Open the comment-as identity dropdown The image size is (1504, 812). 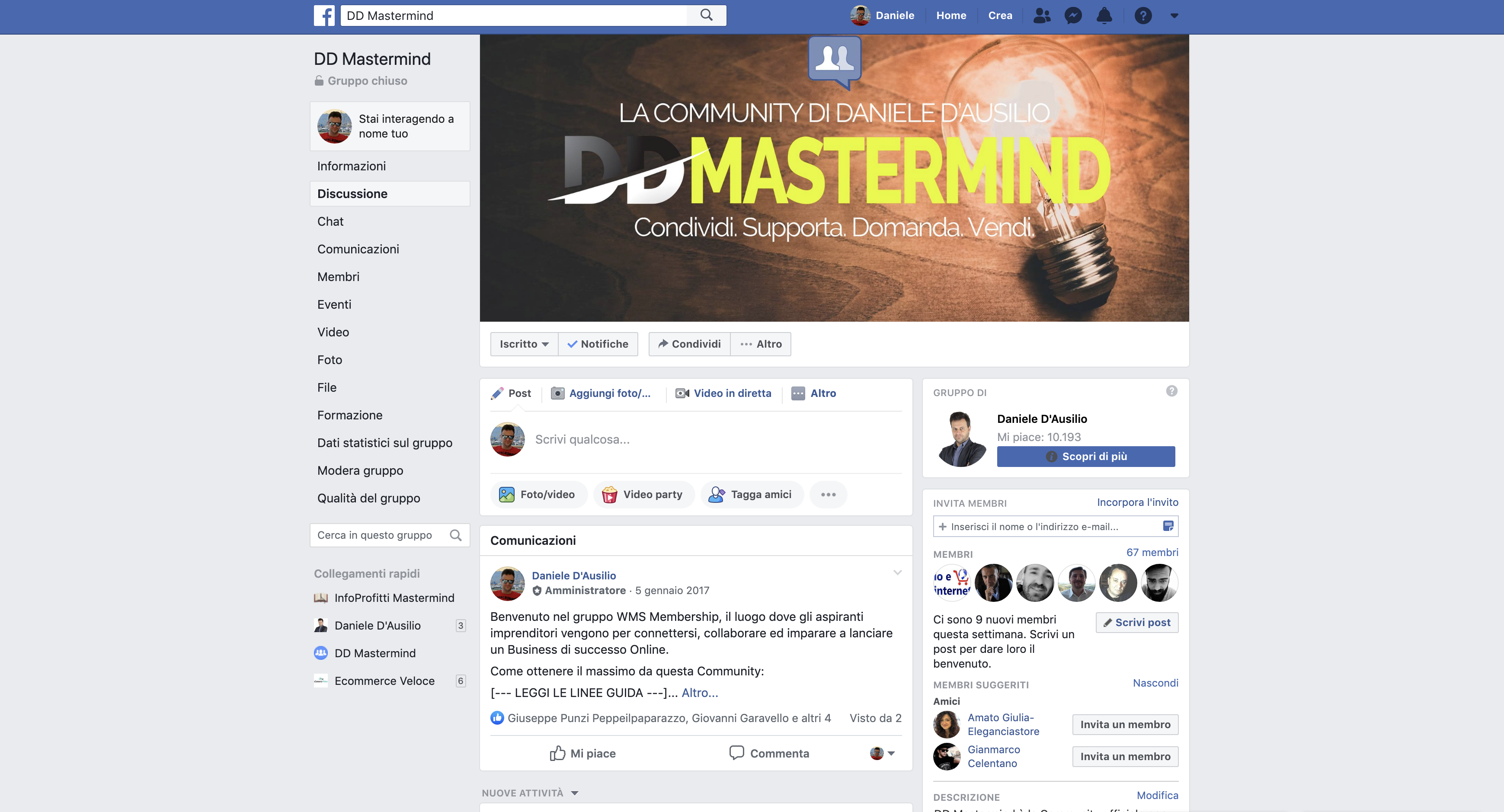pos(882,754)
